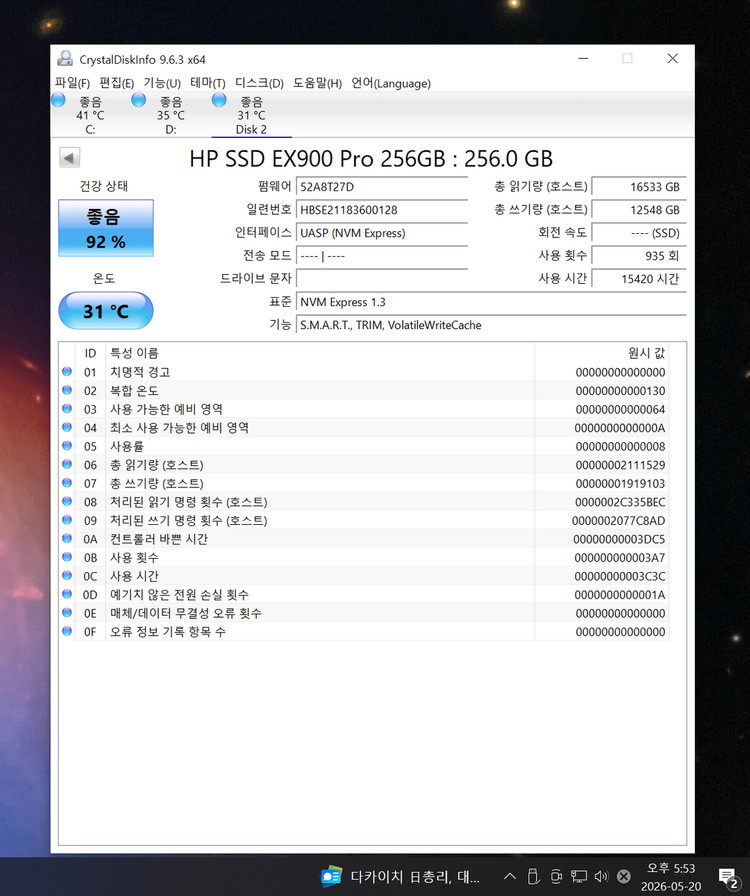Click the firmware field 52A8T27D
Image resolution: width=750 pixels, height=896 pixels.
tap(382, 187)
